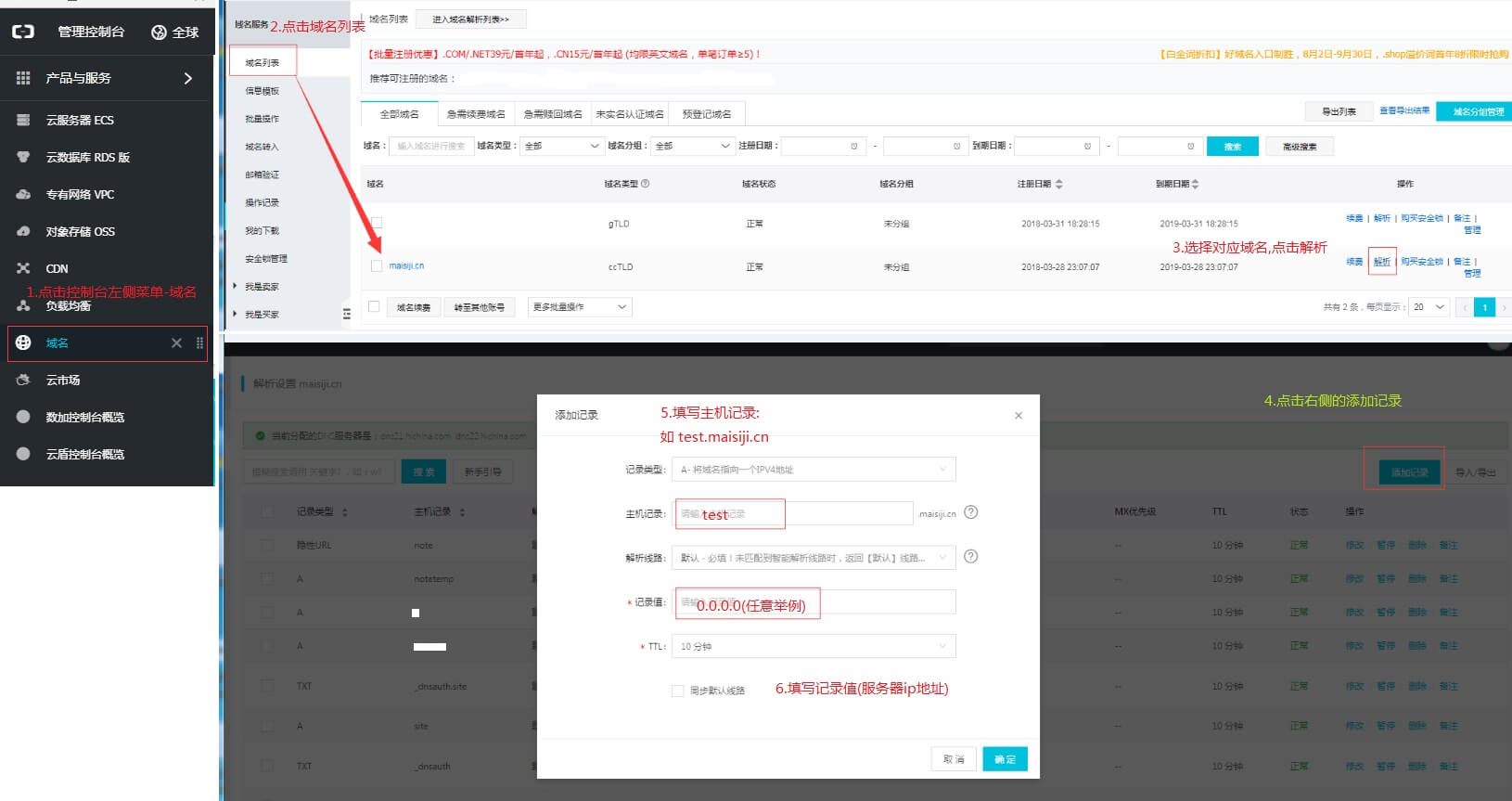1512x801 pixels.
Task: Open the 域名分组 dropdown
Action: coord(694,146)
